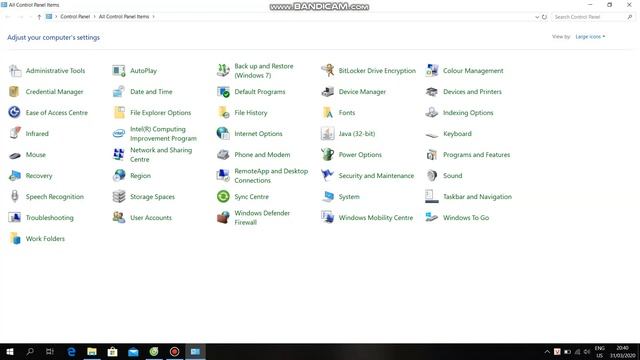Open the Date and Time icon

click(119, 91)
